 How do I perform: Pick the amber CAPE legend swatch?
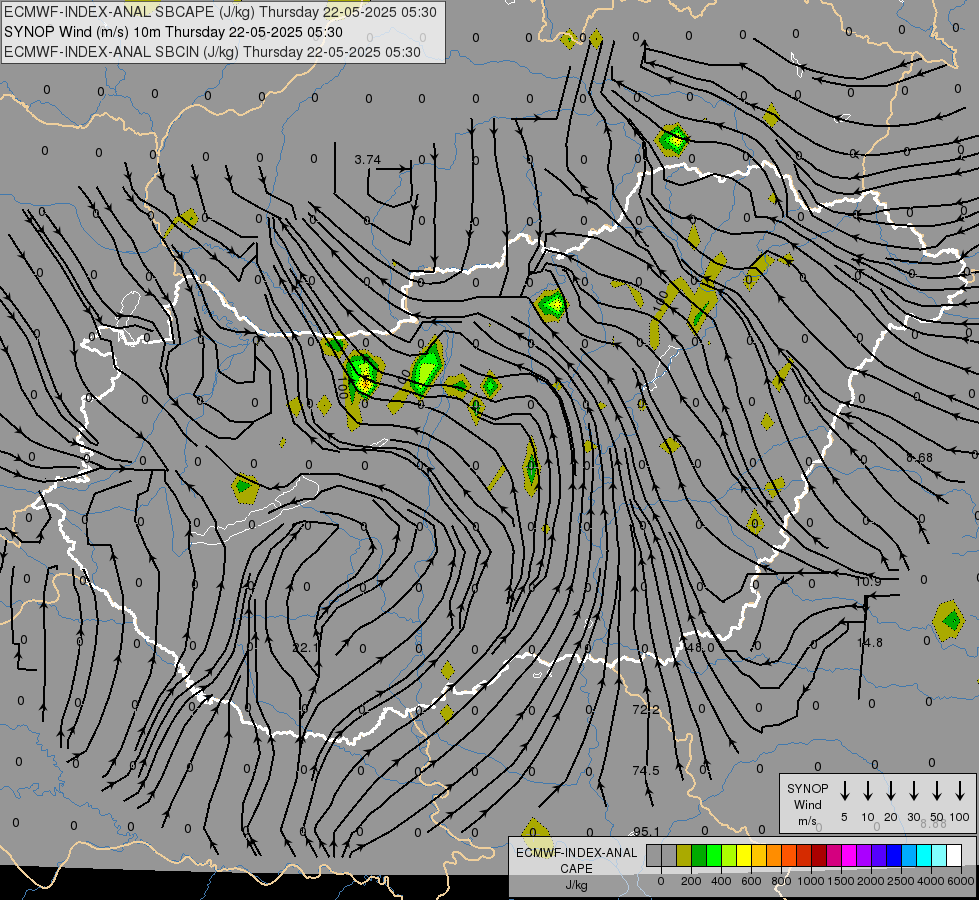(x=759, y=856)
